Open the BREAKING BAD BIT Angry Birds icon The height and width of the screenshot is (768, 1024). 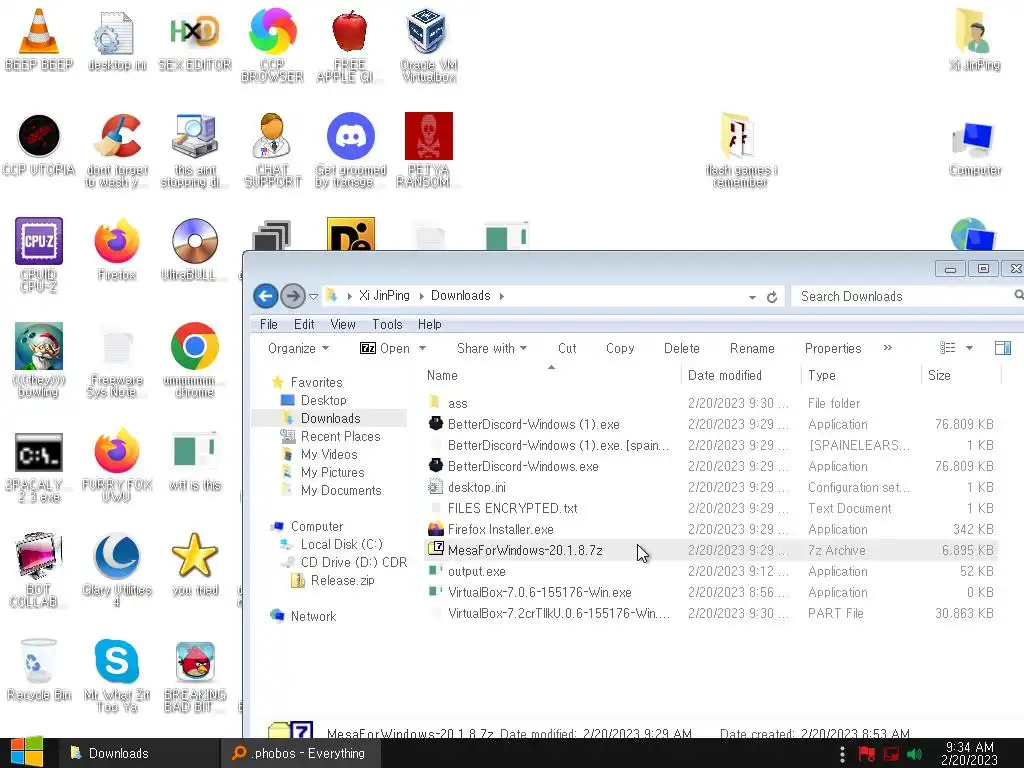click(195, 677)
